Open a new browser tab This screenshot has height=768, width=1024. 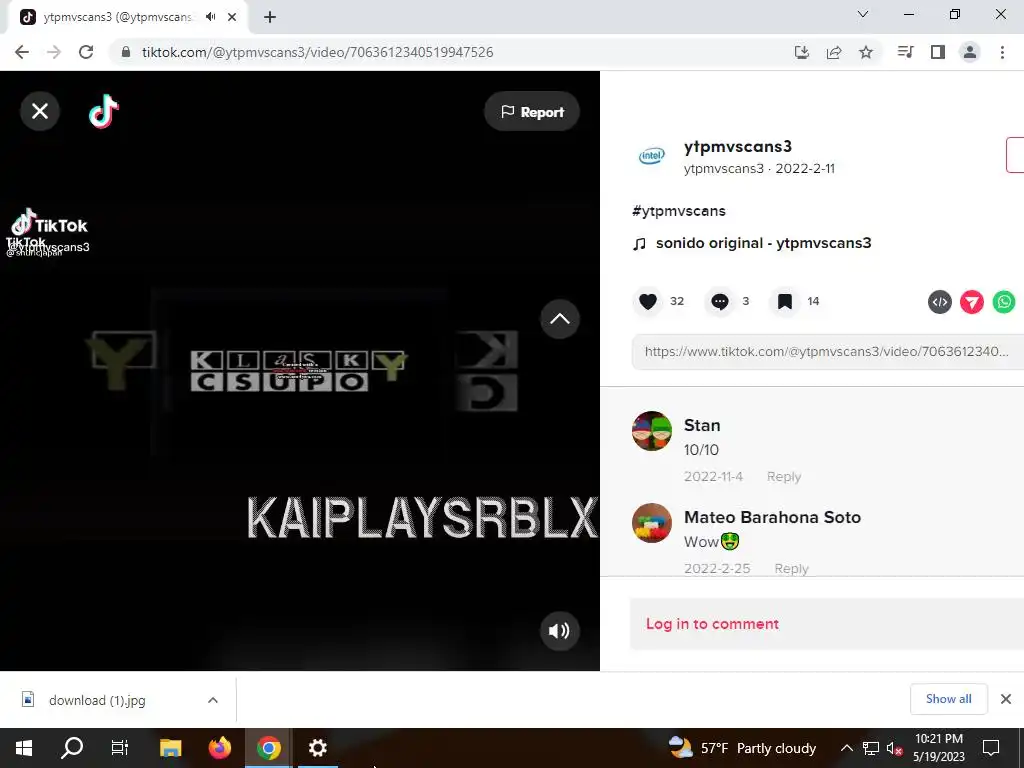[270, 17]
